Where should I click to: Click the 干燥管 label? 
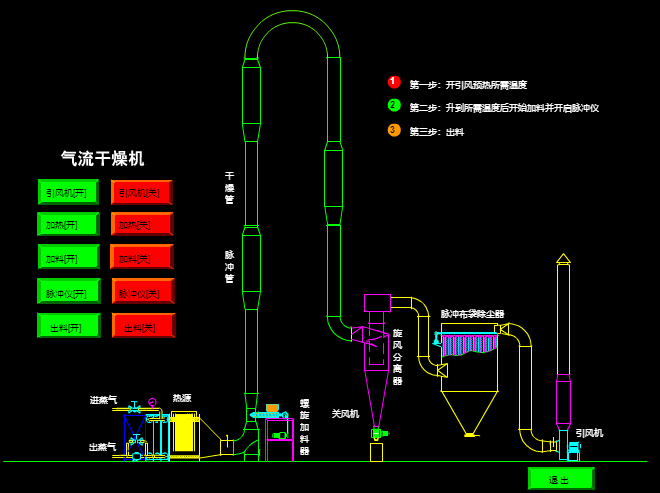229,187
